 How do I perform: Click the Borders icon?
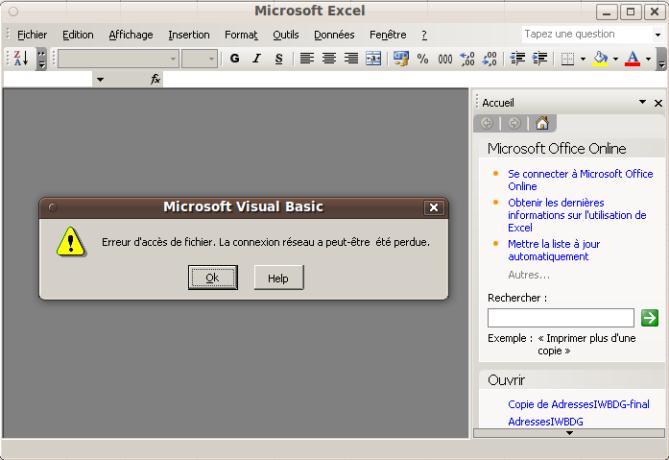[567, 58]
